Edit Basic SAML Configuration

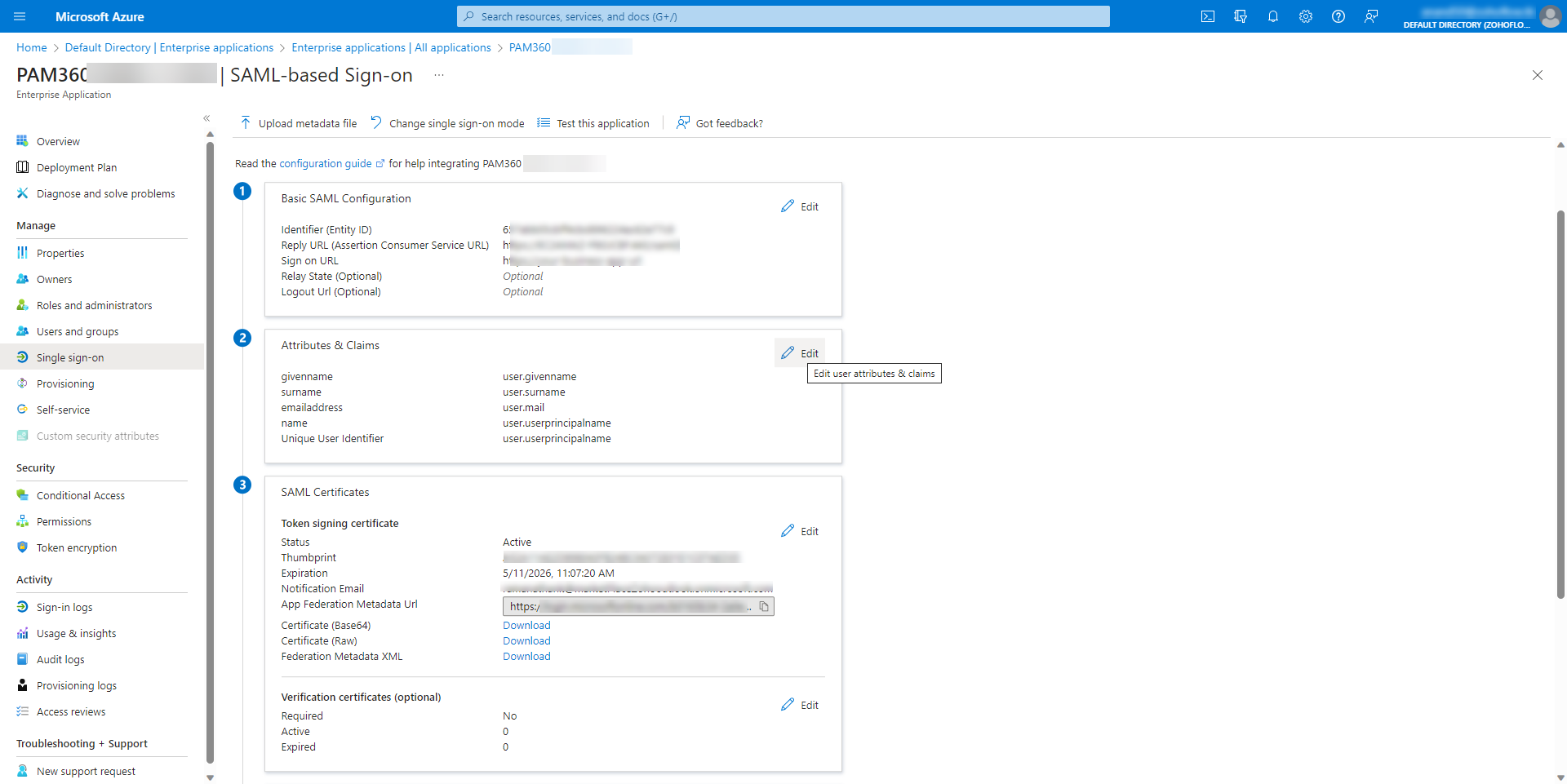coord(800,206)
